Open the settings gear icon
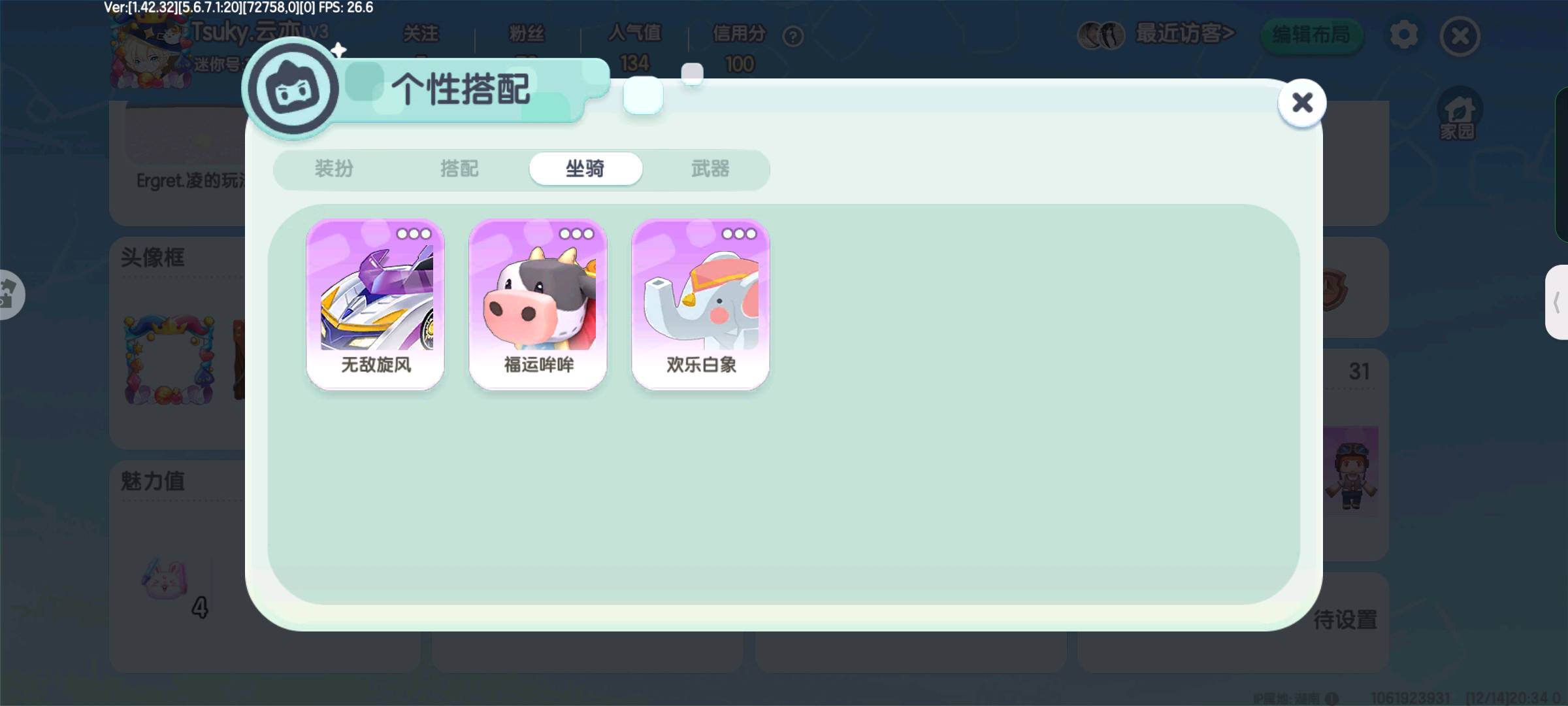This screenshot has width=1568, height=706. click(x=1404, y=35)
